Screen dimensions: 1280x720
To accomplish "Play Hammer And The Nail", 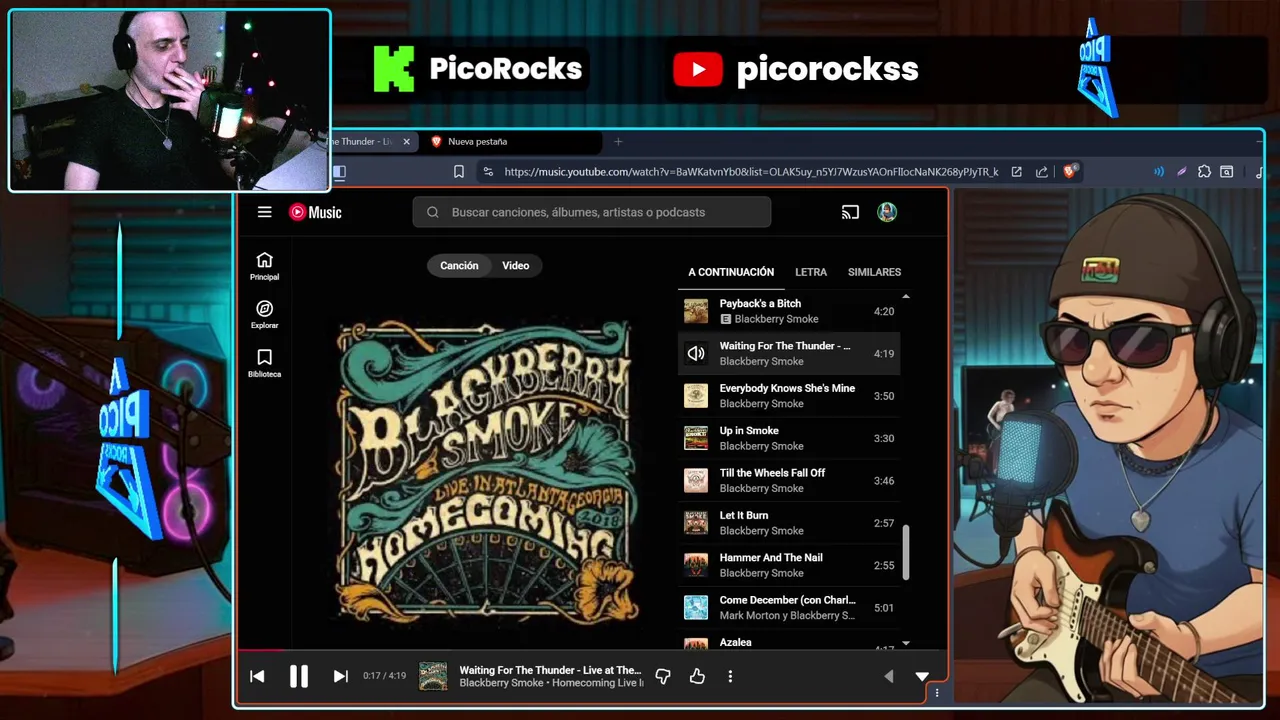I will 789,565.
